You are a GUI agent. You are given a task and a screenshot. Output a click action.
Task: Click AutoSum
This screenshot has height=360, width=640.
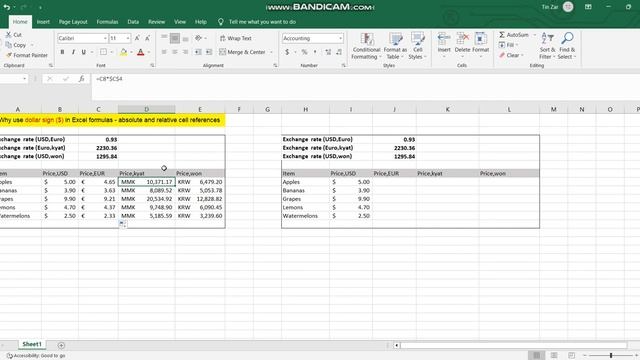coord(514,35)
